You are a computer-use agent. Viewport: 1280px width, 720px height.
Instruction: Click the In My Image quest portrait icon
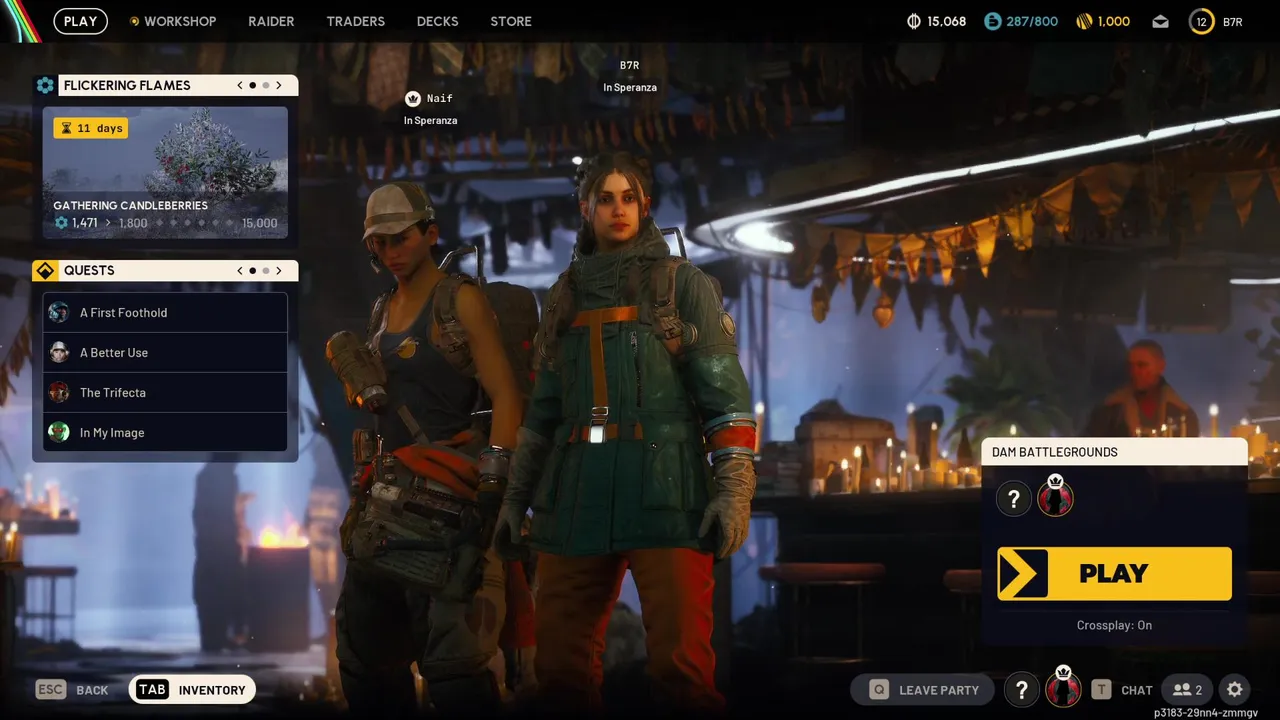click(x=59, y=432)
